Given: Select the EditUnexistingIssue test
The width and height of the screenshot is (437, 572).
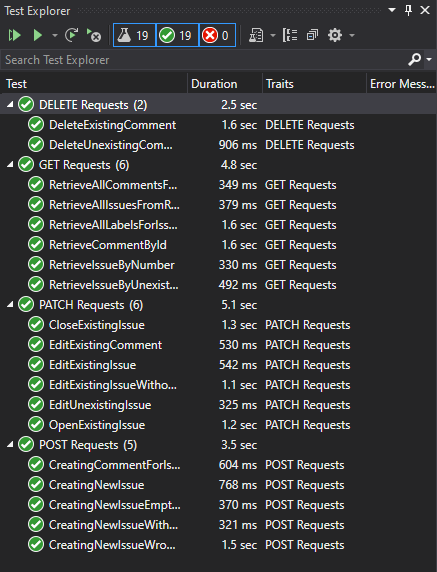Looking at the screenshot, I should click(x=218, y=405).
